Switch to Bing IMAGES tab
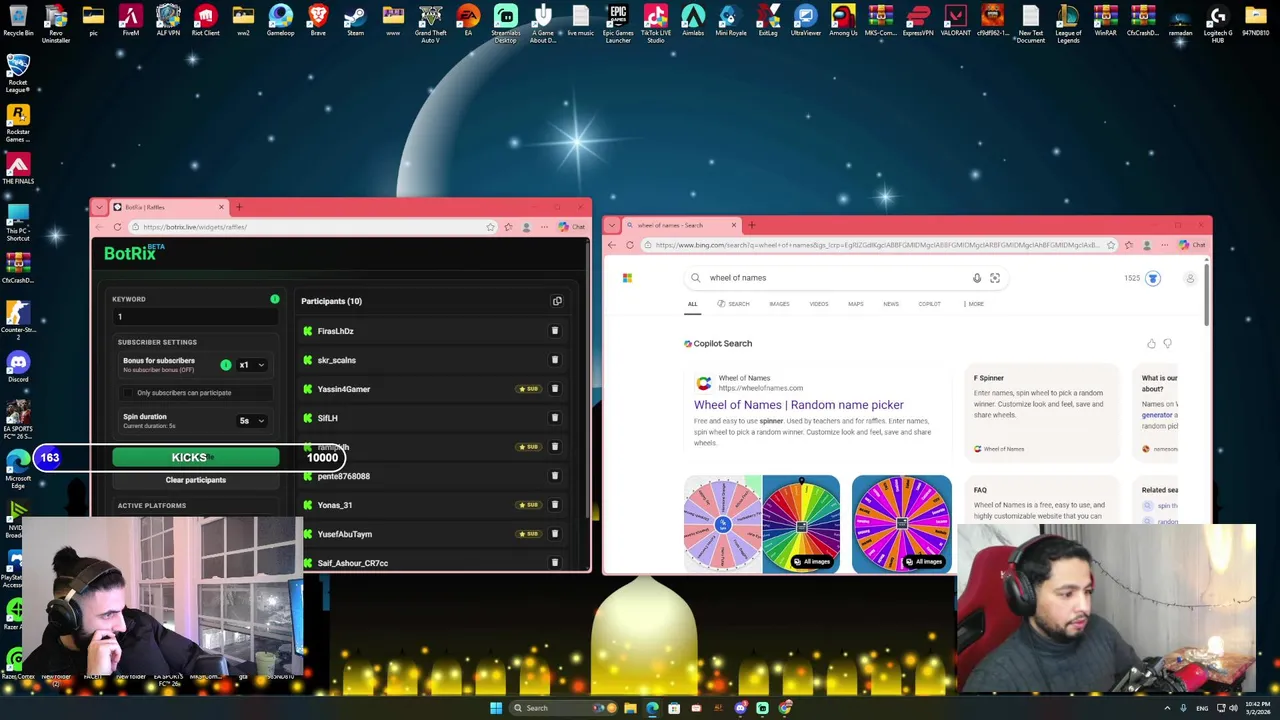1280x720 pixels. 779,304
